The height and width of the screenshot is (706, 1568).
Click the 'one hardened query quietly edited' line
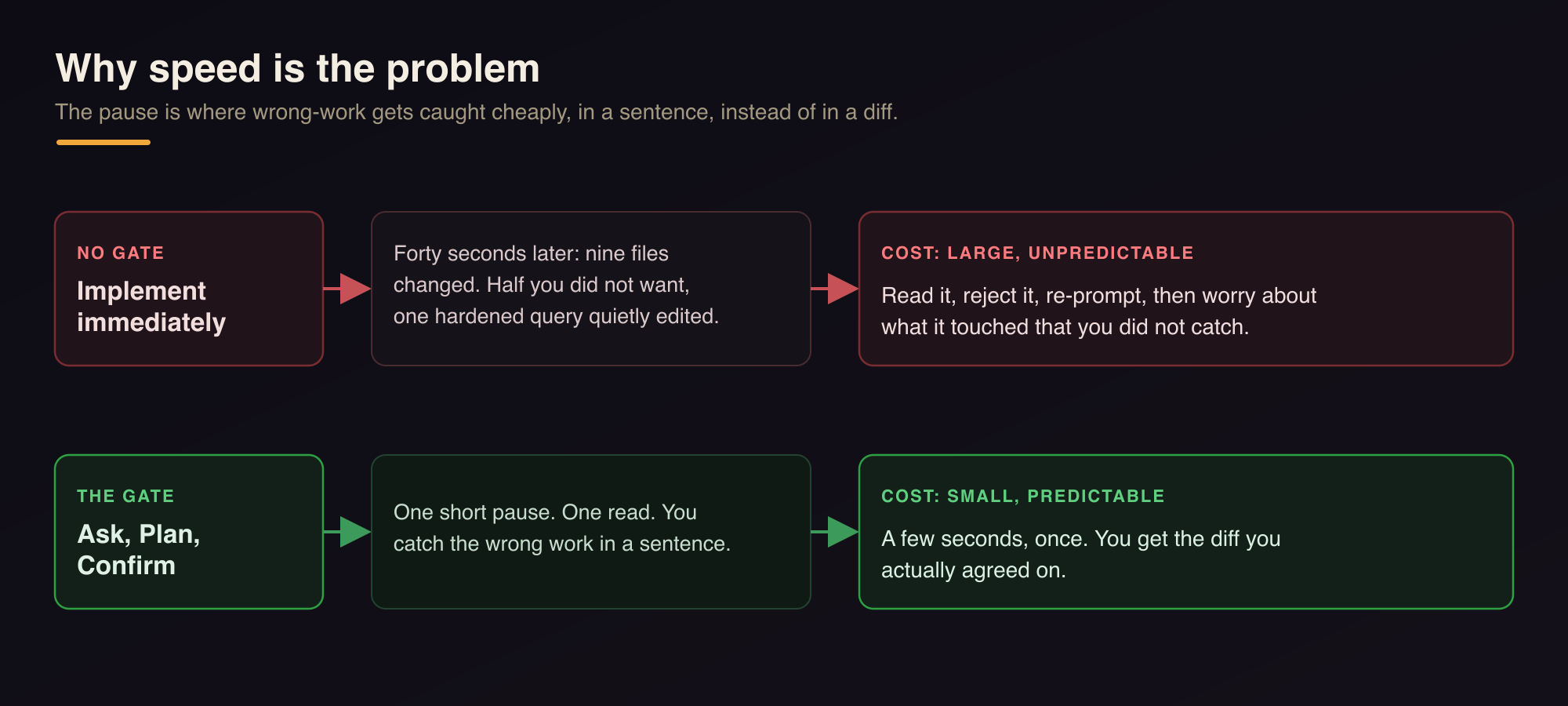click(556, 316)
